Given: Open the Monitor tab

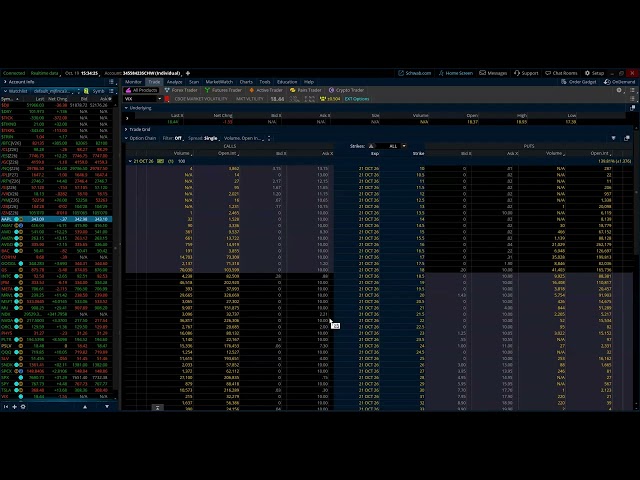Looking at the screenshot, I should (x=133, y=82).
